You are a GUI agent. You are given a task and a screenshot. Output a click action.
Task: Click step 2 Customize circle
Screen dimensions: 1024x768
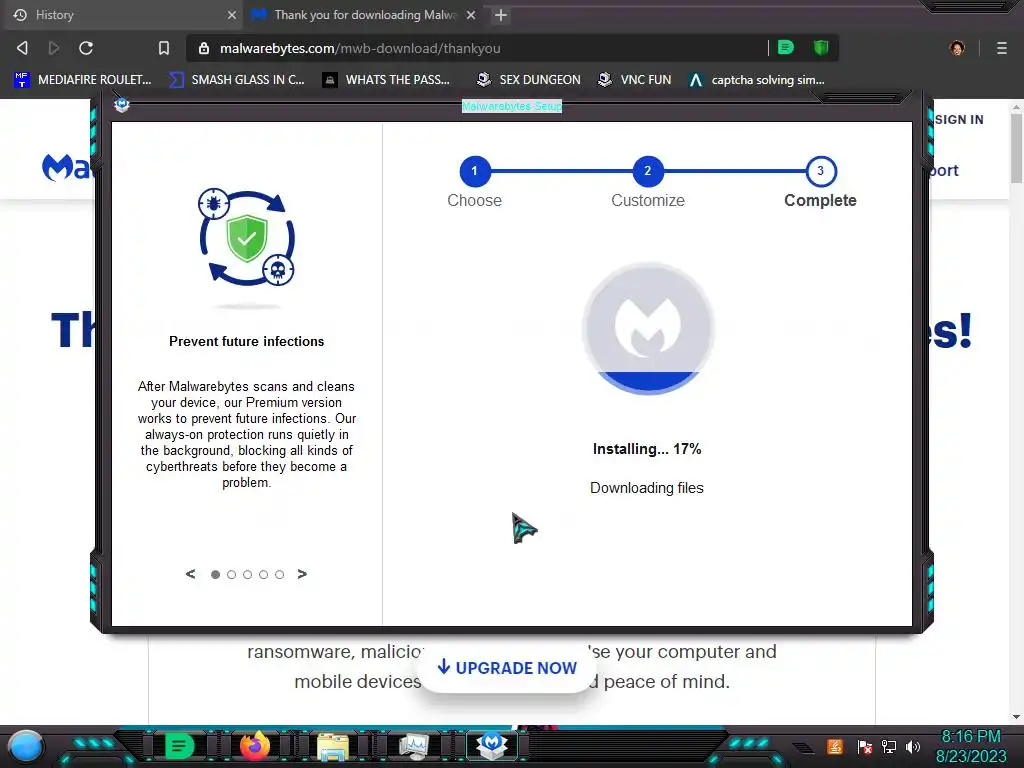click(x=647, y=171)
